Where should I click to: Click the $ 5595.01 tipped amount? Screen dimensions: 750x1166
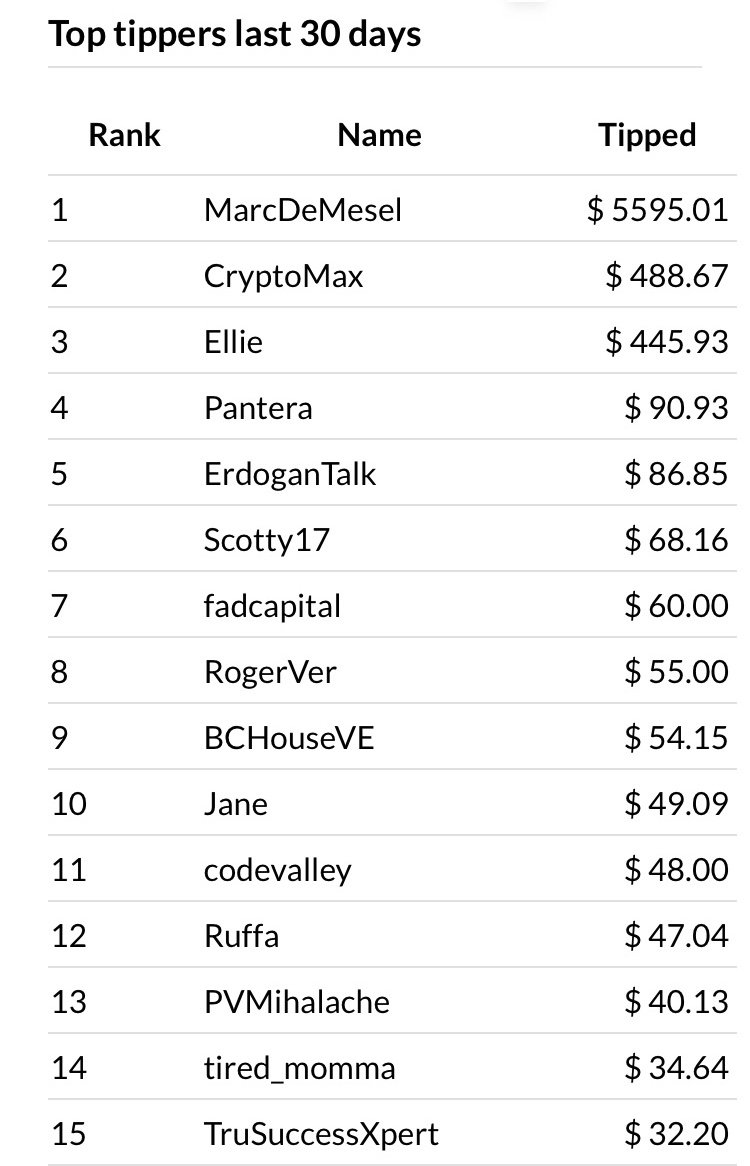657,210
